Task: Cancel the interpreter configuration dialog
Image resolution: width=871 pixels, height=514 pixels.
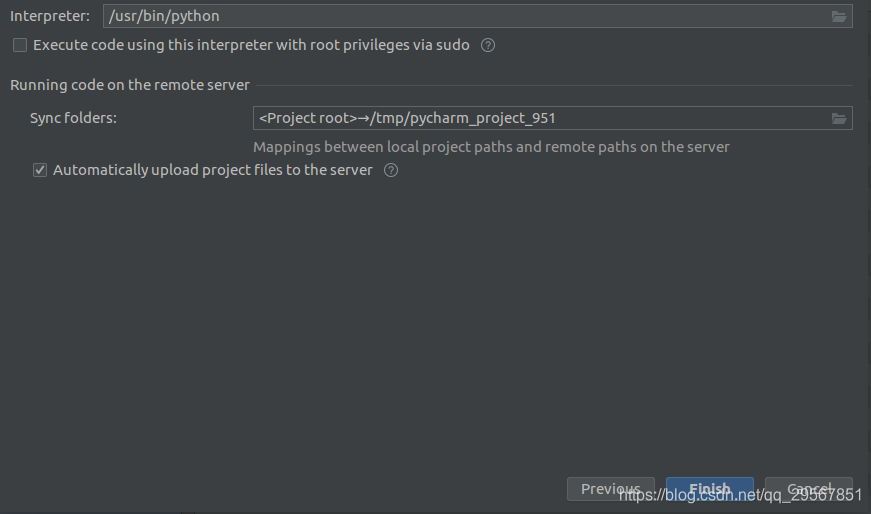Action: pyautogui.click(x=808, y=489)
